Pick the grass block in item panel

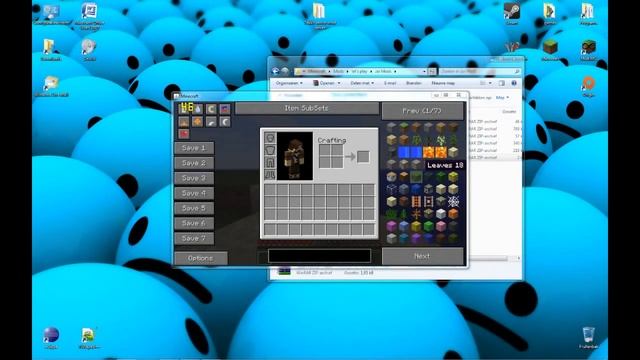point(404,127)
